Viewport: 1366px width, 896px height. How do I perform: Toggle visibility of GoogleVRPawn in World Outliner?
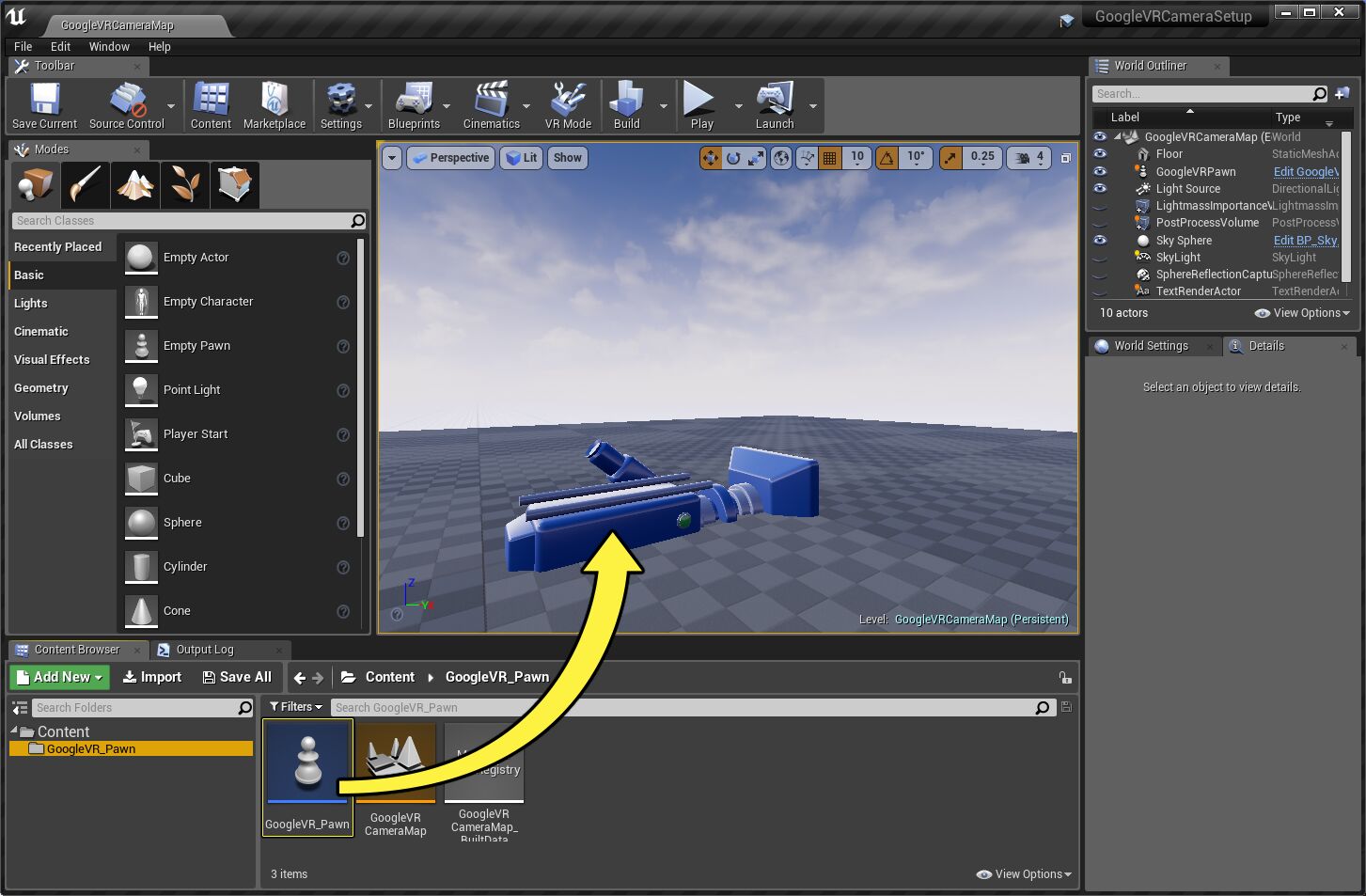(x=1099, y=171)
